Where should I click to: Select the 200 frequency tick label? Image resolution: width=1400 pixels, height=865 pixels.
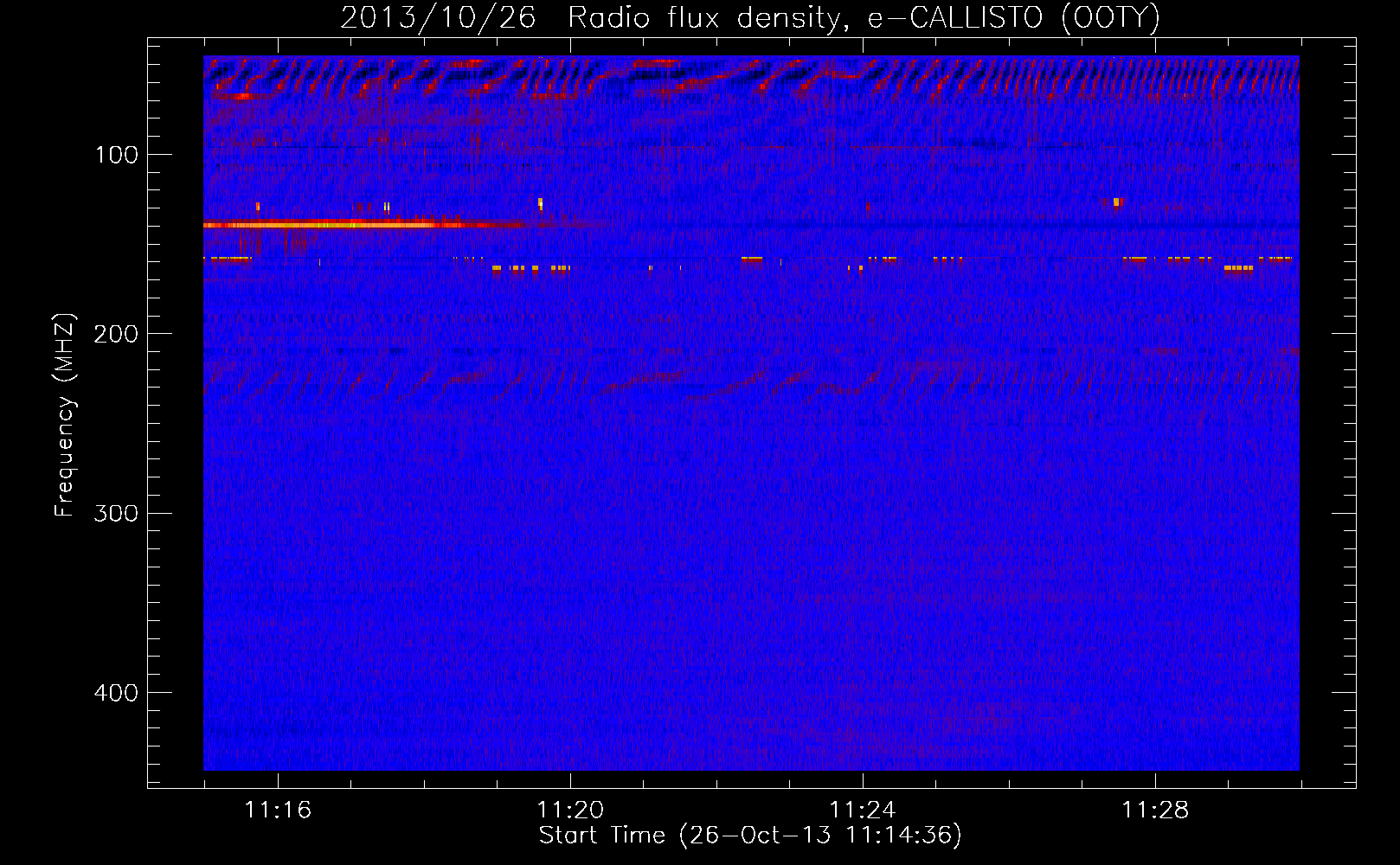(117, 334)
